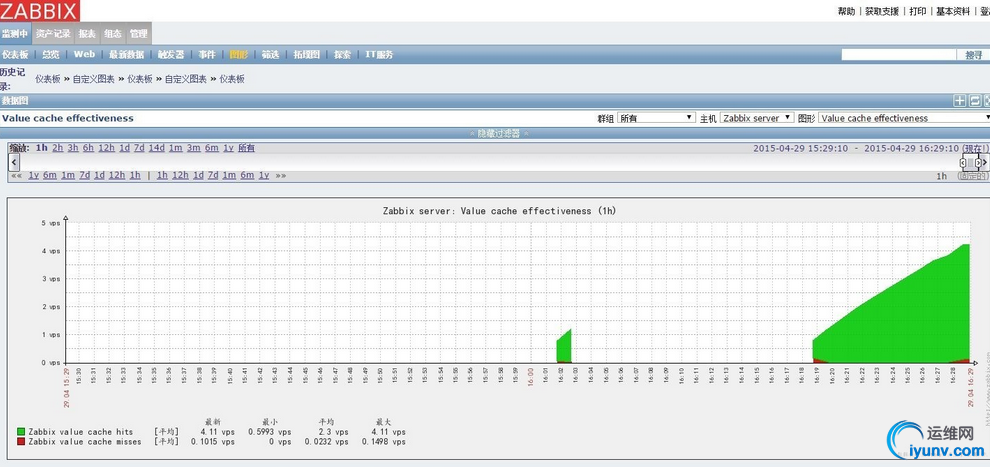Click the '2.3 vps' average value
The width and height of the screenshot is (990, 467).
tap(332, 432)
